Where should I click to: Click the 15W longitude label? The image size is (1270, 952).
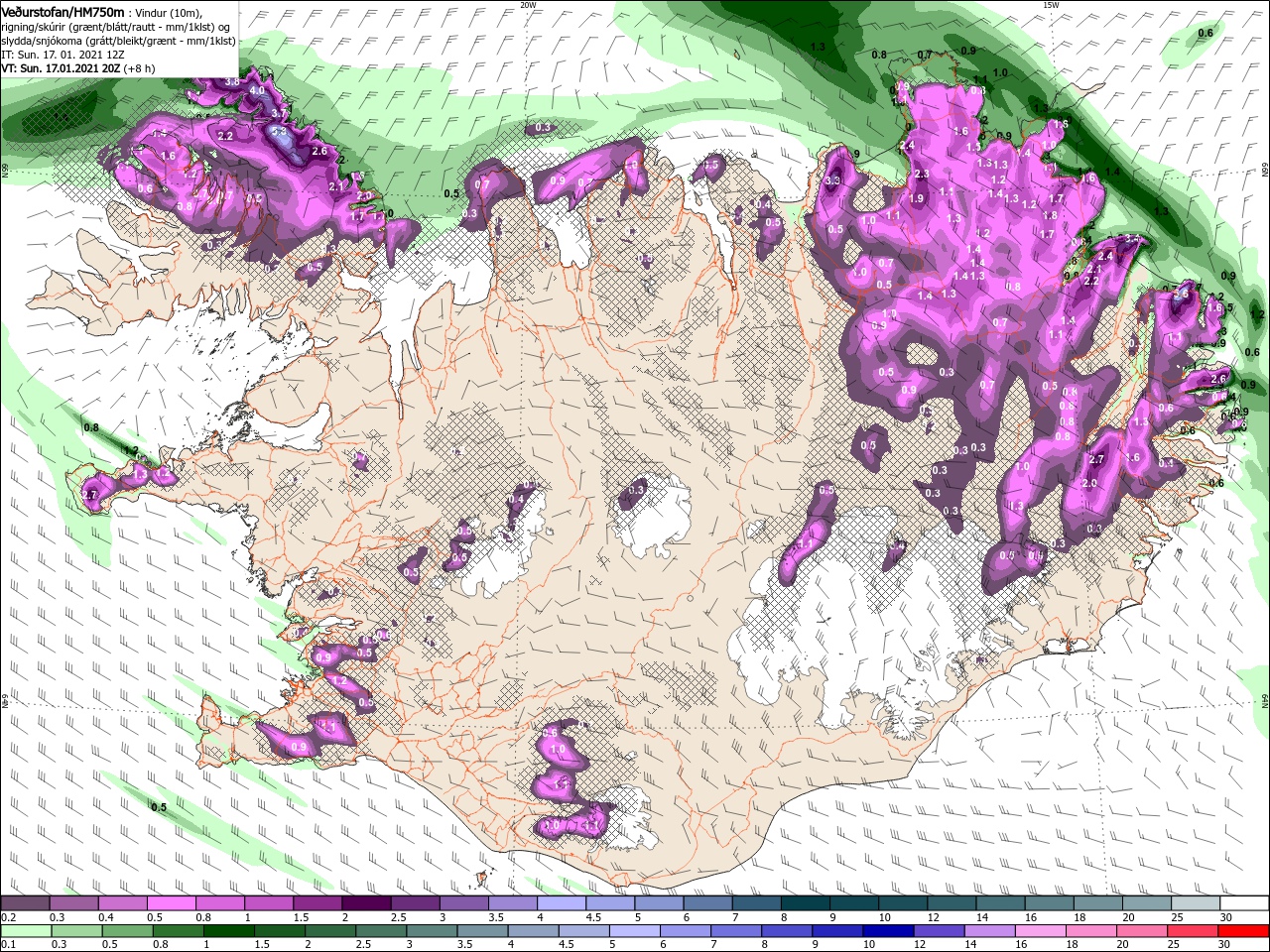pyautogui.click(x=1051, y=4)
